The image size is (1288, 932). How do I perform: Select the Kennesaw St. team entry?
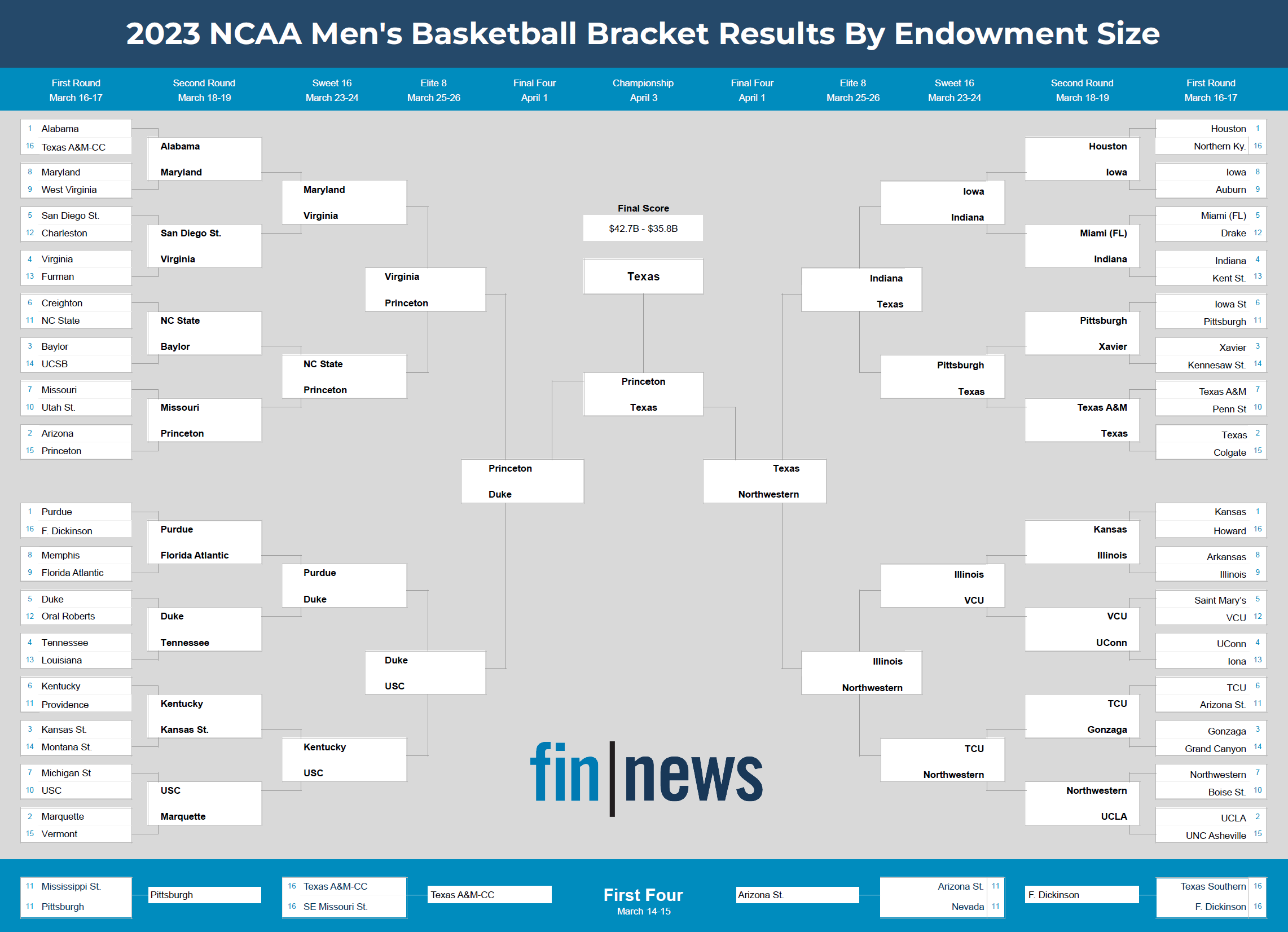coord(1216,365)
